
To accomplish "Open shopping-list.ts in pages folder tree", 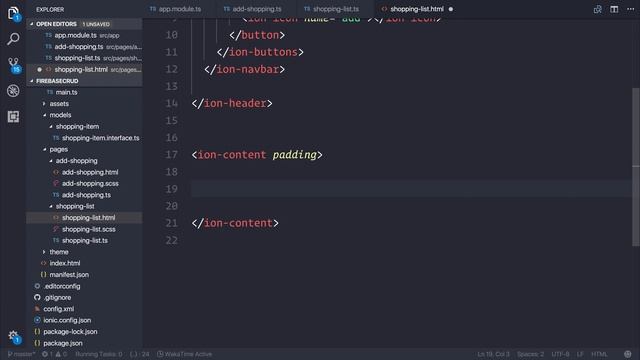I will tap(85, 240).
